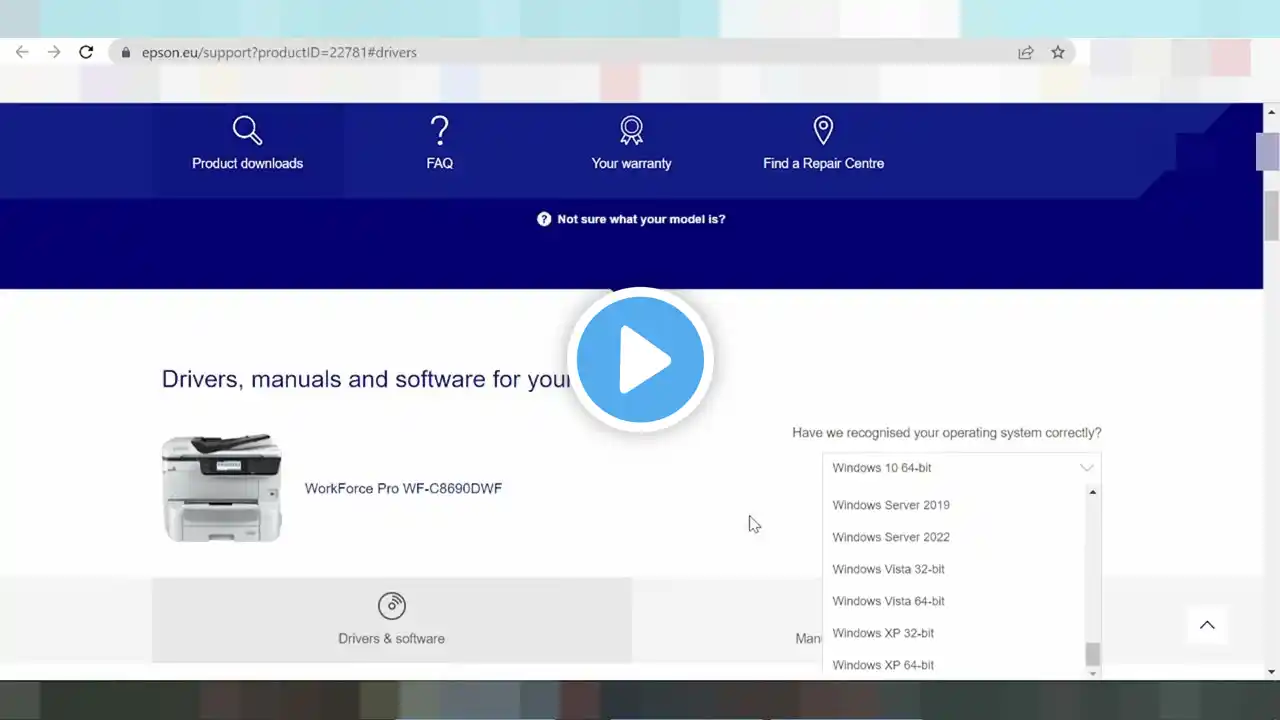The image size is (1280, 720).
Task: Click the page scrollbar down arrow
Action: [1271, 672]
